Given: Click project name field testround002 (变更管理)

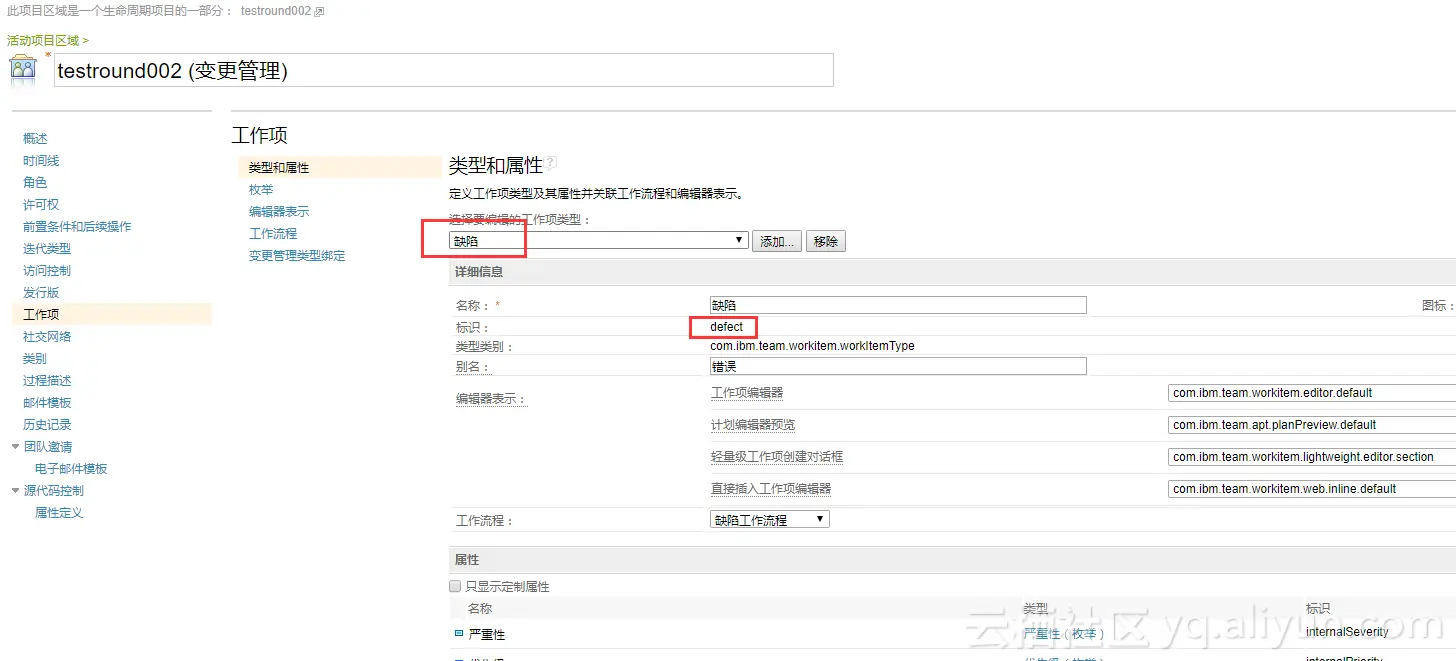Looking at the screenshot, I should [x=444, y=70].
